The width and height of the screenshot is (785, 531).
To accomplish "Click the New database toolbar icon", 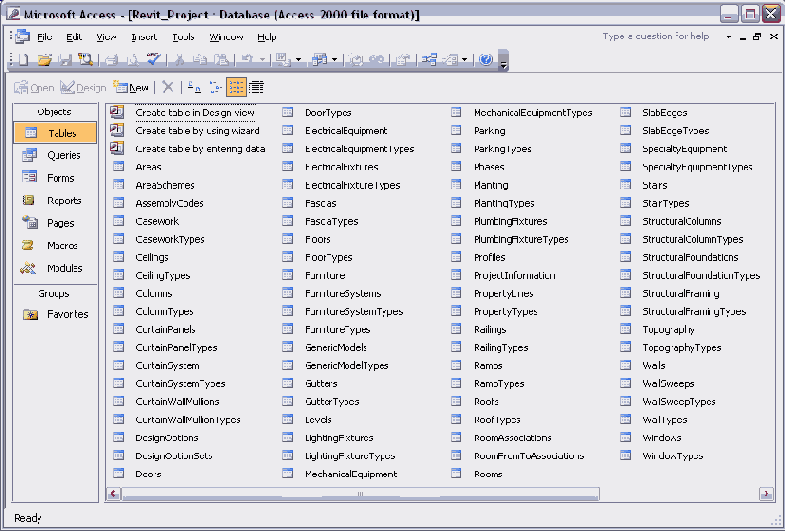I will point(23,60).
